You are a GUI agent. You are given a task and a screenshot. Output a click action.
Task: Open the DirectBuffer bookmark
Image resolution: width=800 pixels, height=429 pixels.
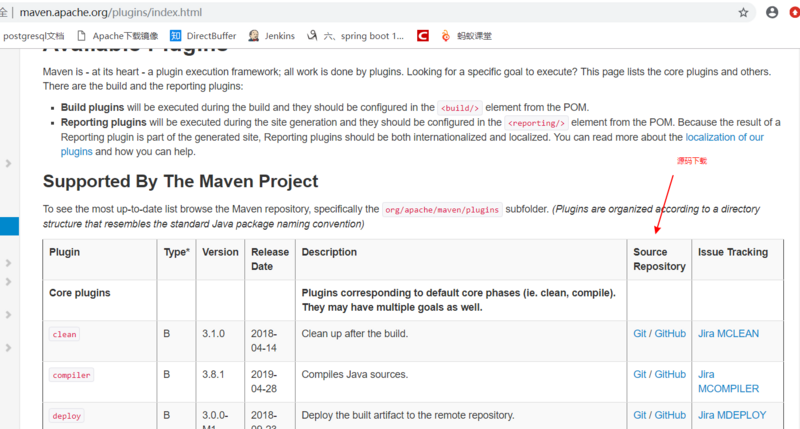[203, 36]
